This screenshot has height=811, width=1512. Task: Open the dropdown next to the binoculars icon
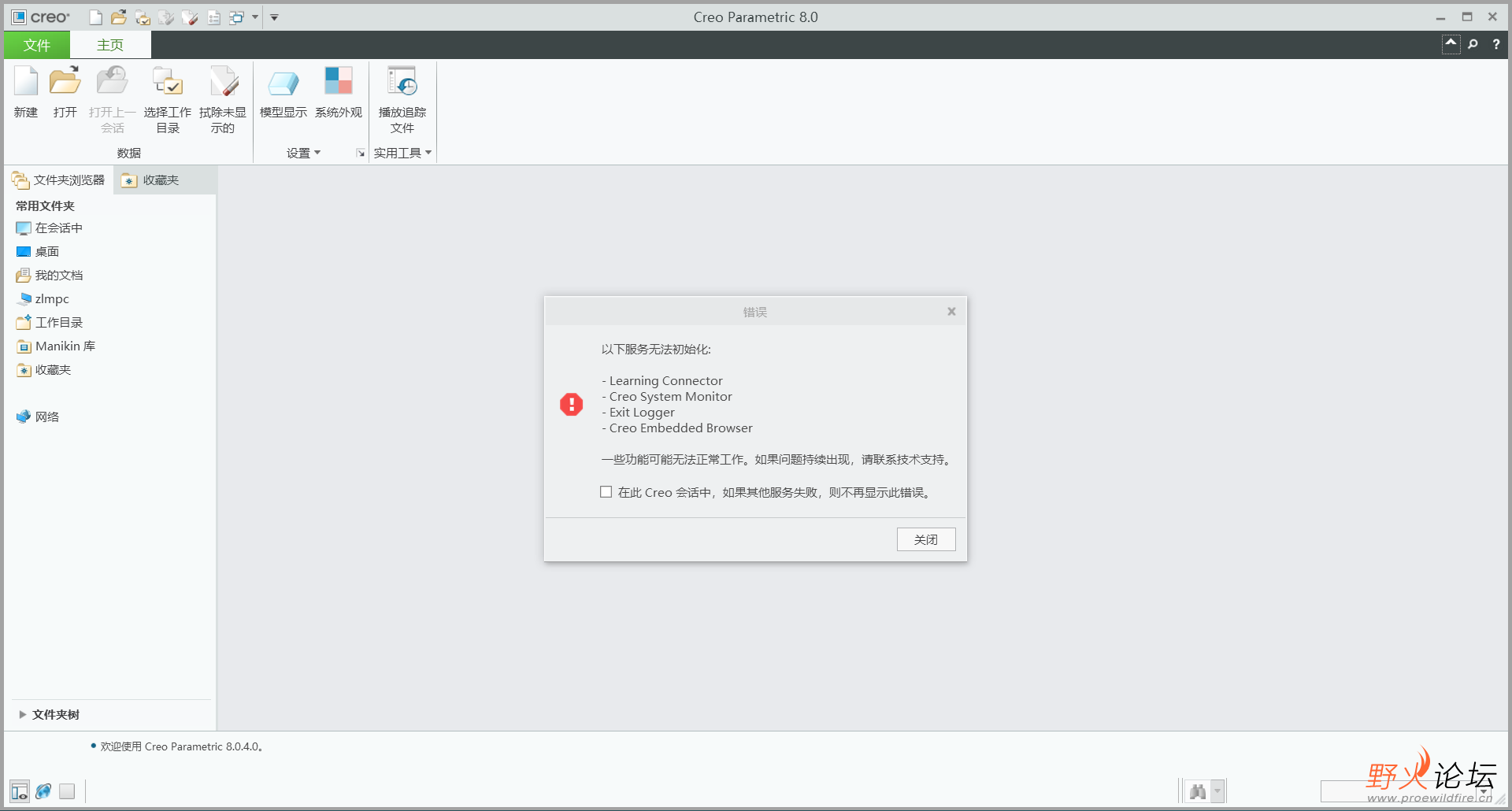pos(1217,791)
